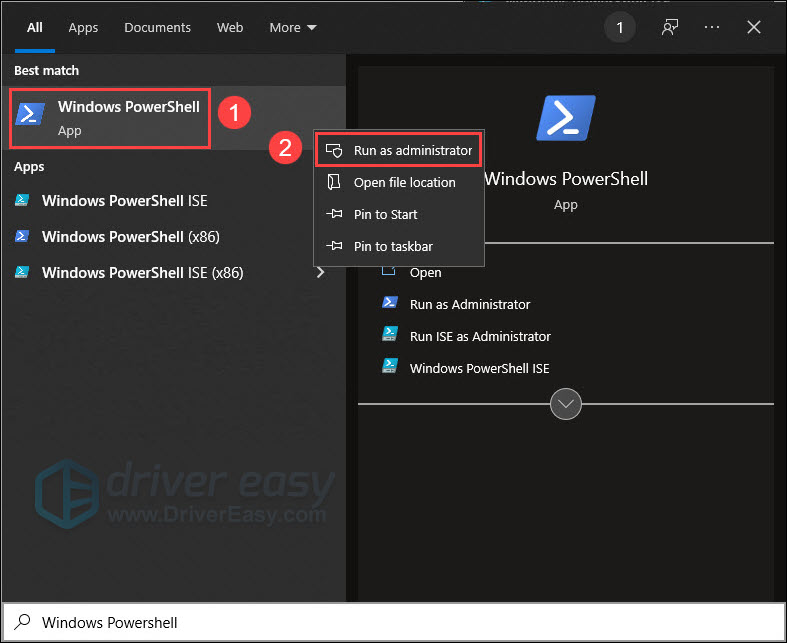The image size is (787, 643).
Task: Choose Run as administrator in context menu
Action: [399, 150]
